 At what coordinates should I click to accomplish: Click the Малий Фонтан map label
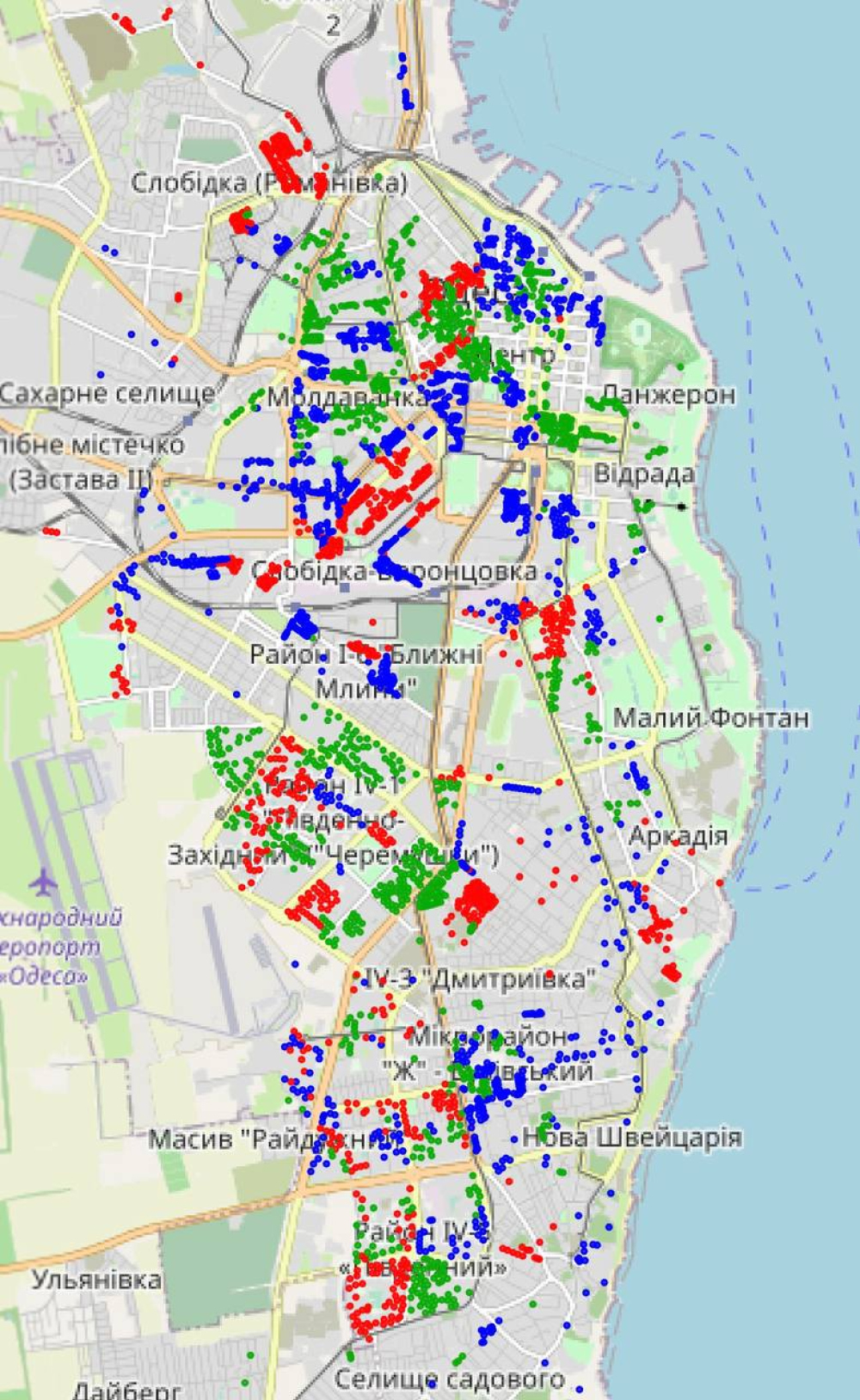(x=710, y=718)
